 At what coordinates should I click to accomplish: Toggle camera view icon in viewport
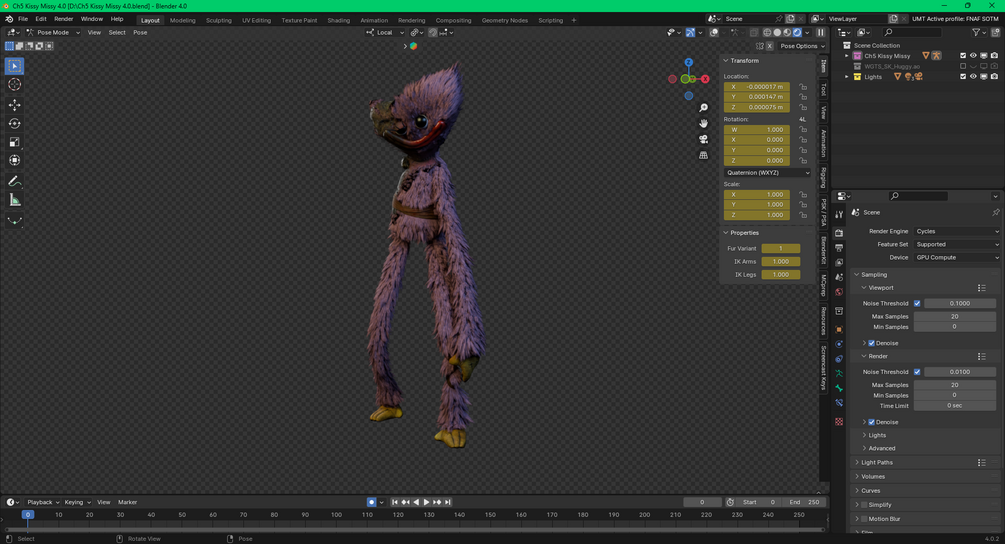click(703, 139)
